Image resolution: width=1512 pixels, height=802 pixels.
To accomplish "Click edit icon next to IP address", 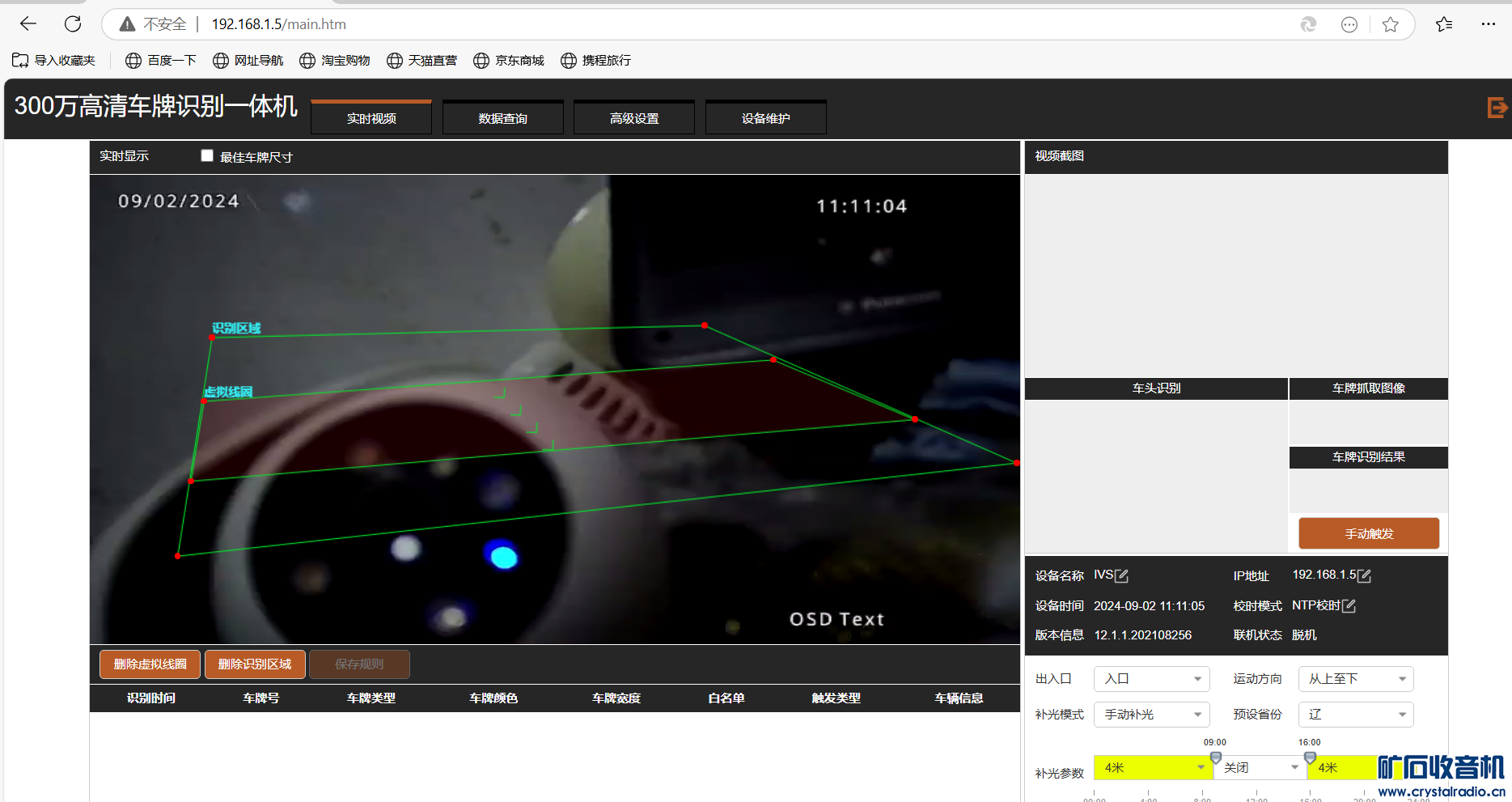I will coord(1364,576).
